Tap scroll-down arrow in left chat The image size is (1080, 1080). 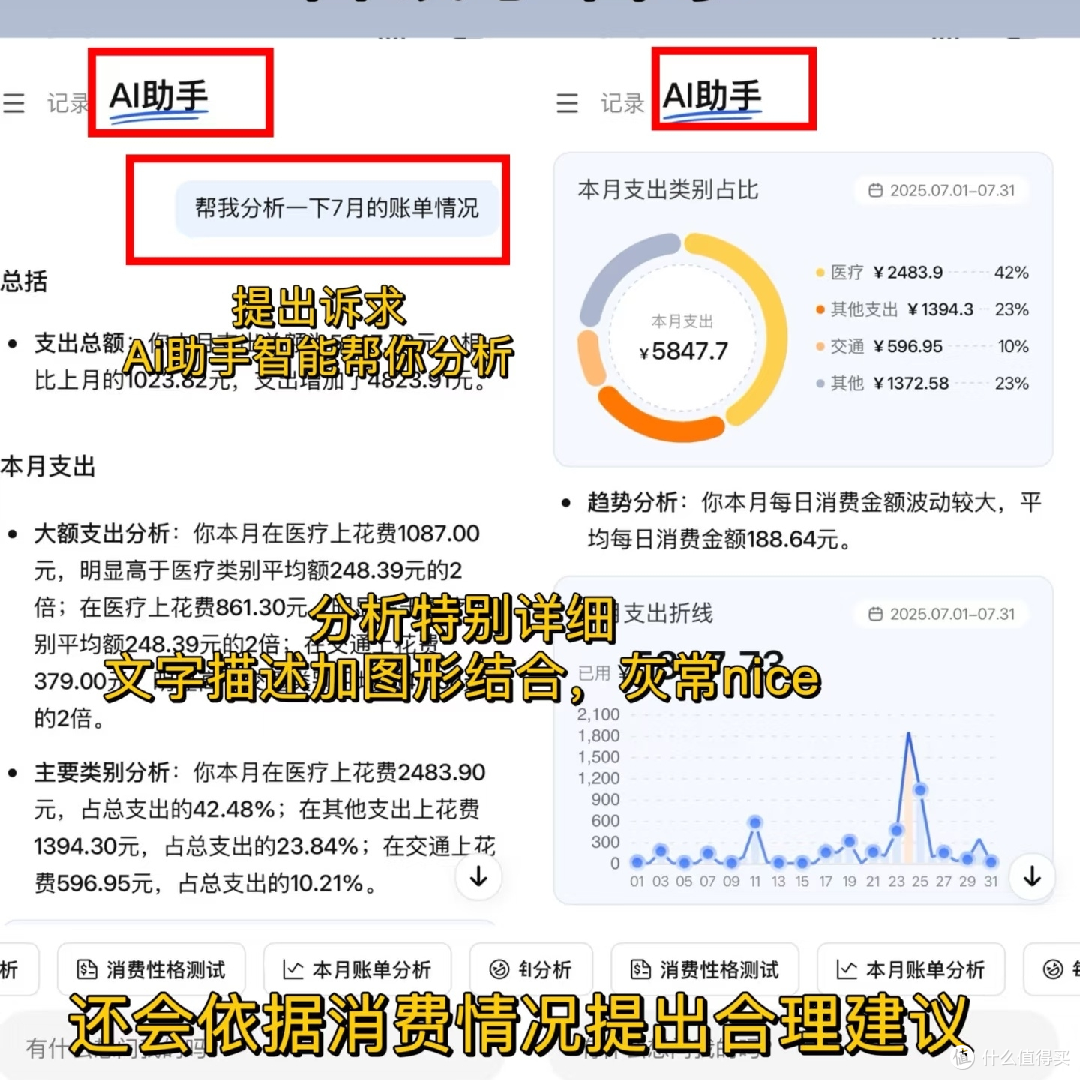(x=478, y=876)
